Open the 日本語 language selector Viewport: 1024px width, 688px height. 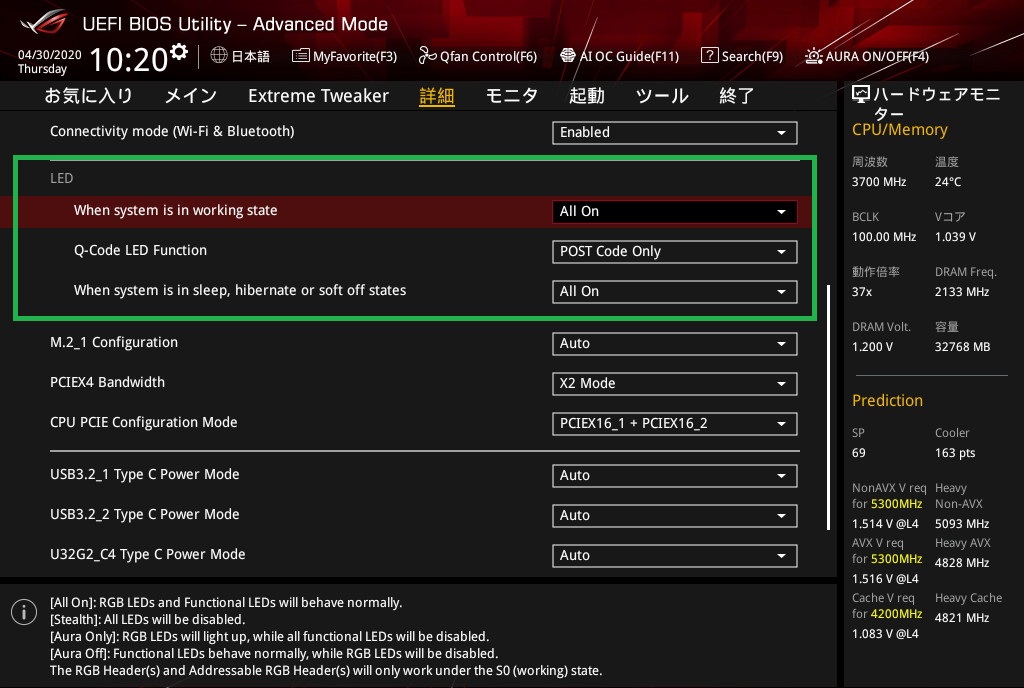click(240, 56)
